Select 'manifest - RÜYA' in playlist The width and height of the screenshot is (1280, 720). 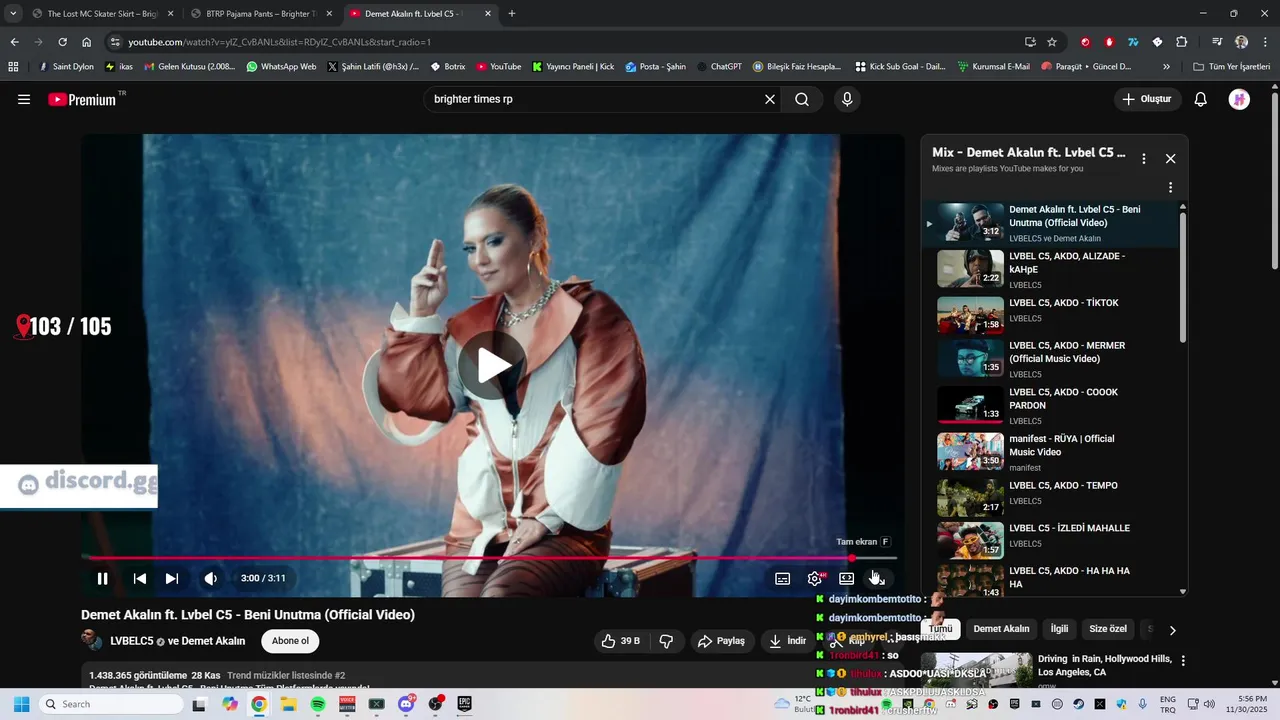coord(1049,452)
